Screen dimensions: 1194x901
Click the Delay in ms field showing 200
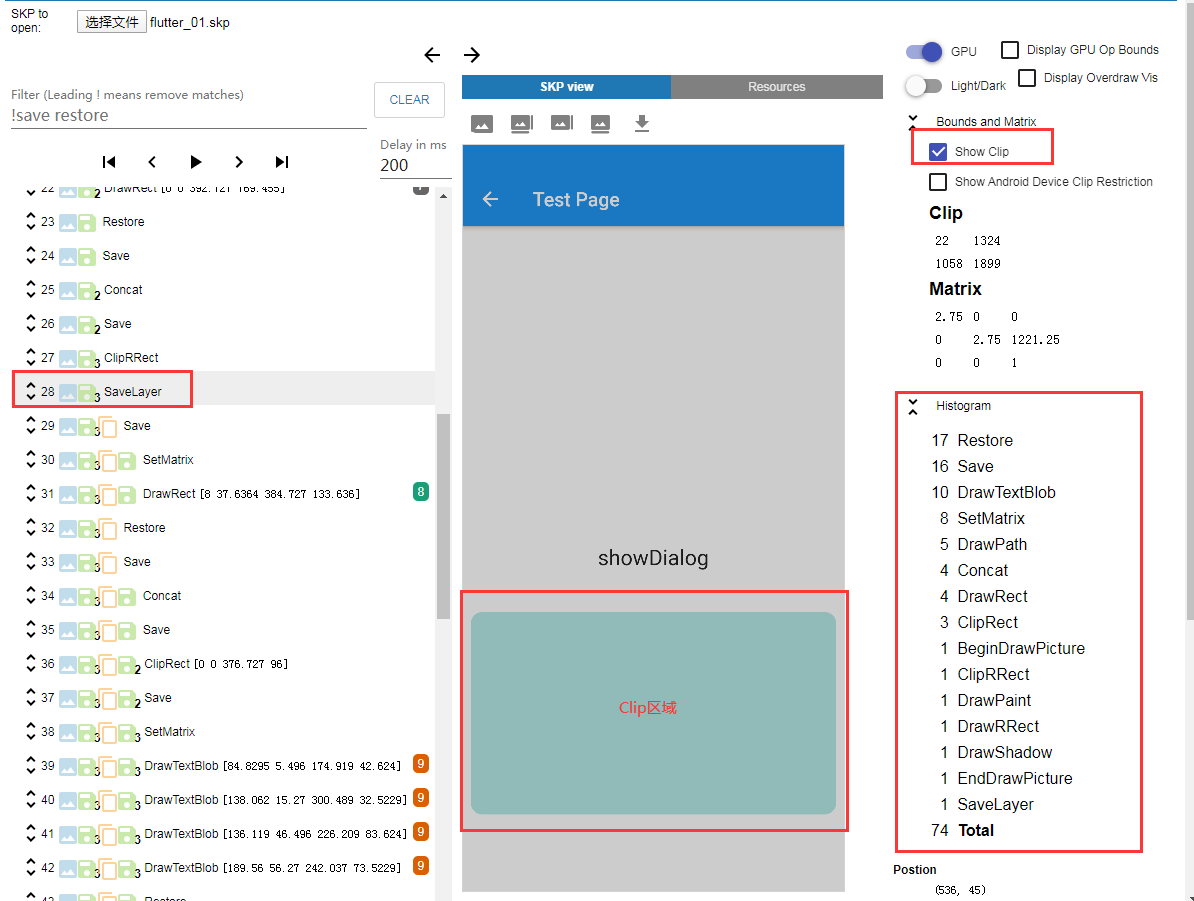click(415, 165)
